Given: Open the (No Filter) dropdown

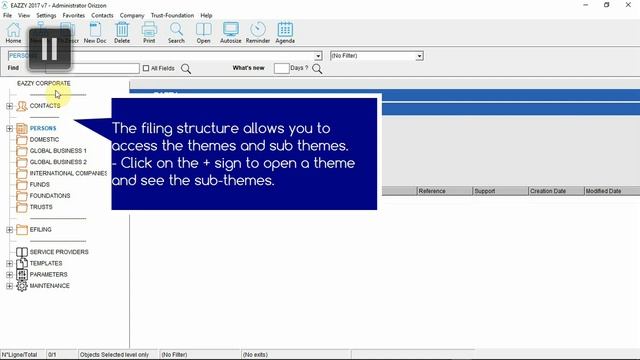Looking at the screenshot, I should [419, 56].
